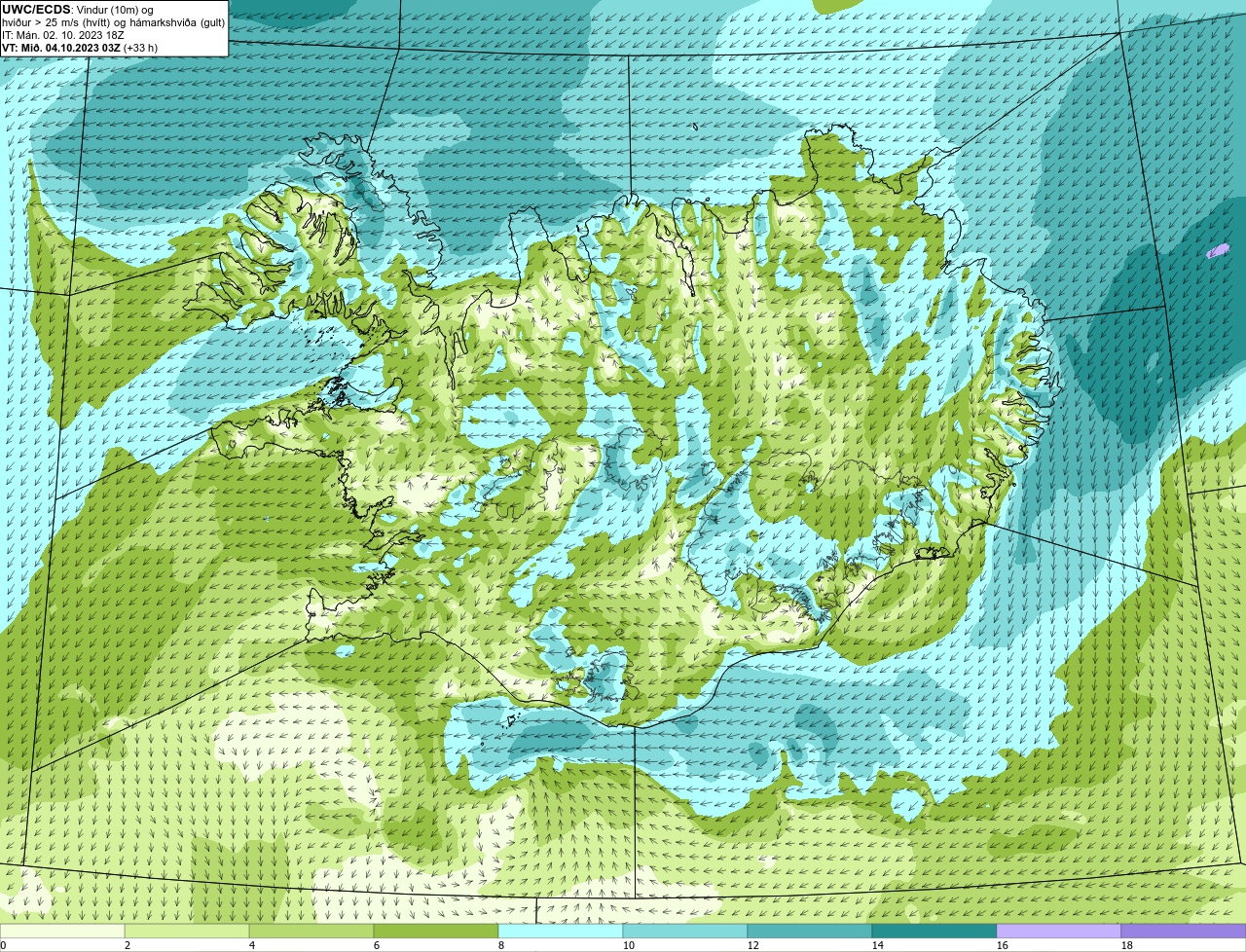This screenshot has height=952, width=1246.
Task: Click the 6–8 m/s olive green scale segment
Action: 436,931
